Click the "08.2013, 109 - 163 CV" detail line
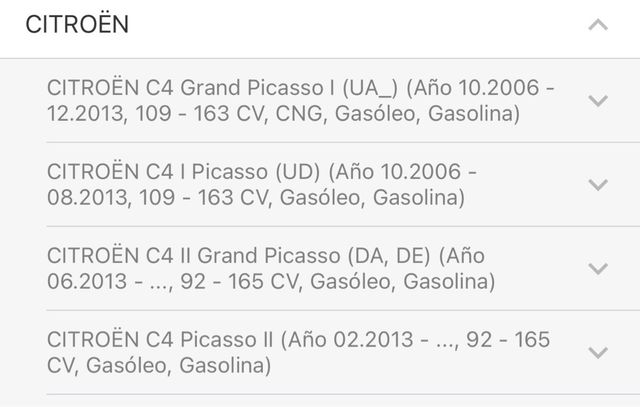 pyautogui.click(x=150, y=199)
